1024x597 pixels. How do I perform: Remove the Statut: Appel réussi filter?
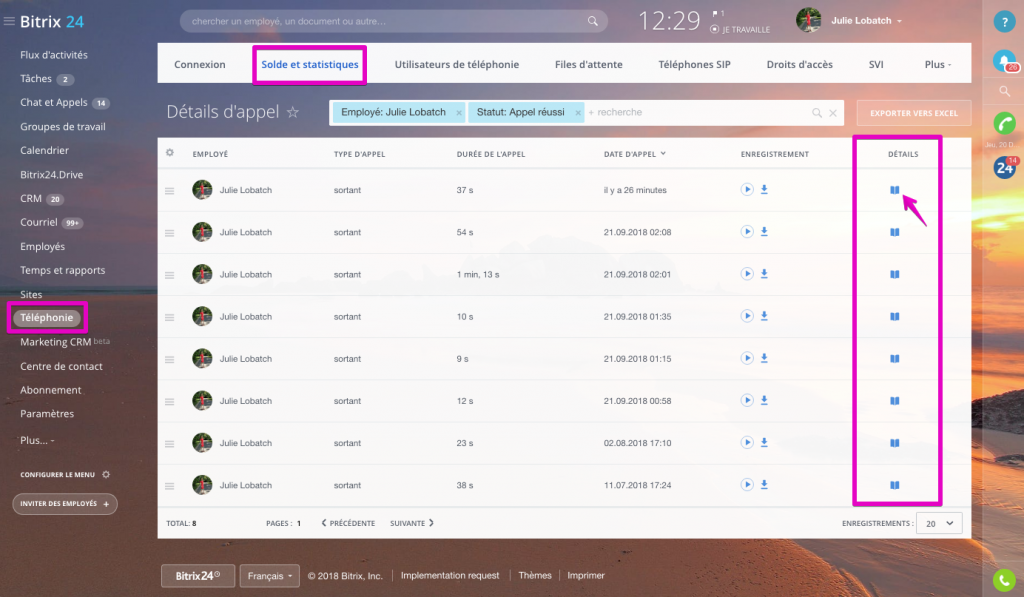(x=578, y=113)
